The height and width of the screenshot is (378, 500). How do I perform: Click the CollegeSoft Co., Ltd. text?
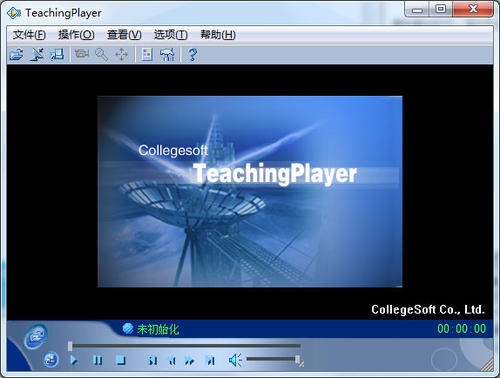428,310
